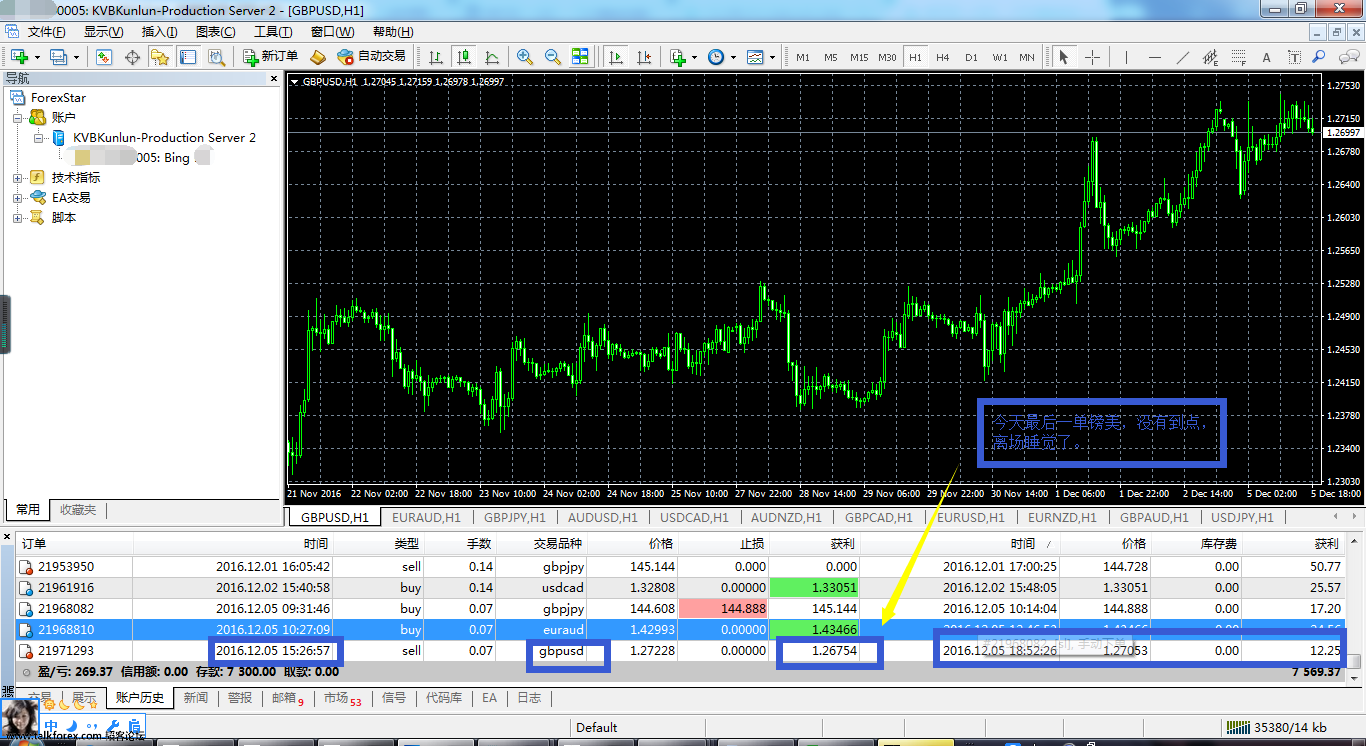Open the Strategy Tester icon
This screenshot has height=746, width=1366.
coord(216,57)
